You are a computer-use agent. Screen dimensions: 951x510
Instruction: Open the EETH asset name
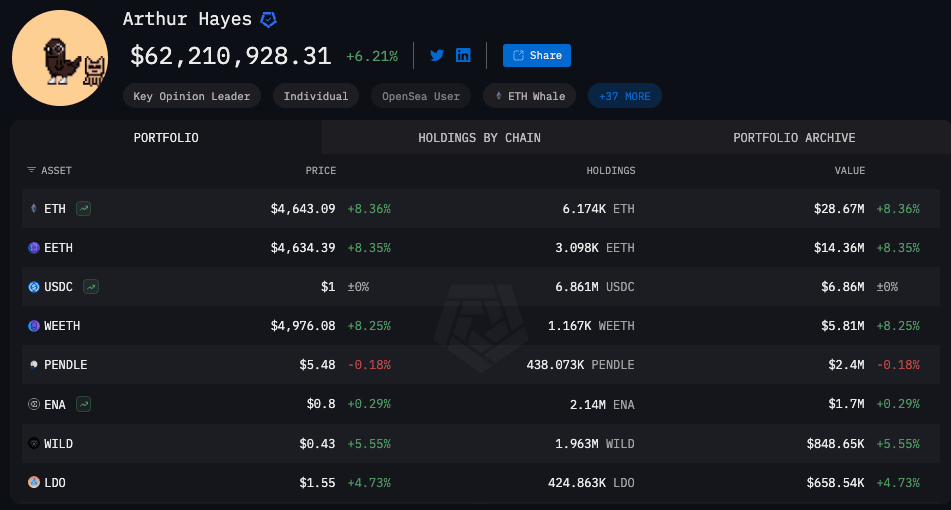pyautogui.click(x=58, y=247)
